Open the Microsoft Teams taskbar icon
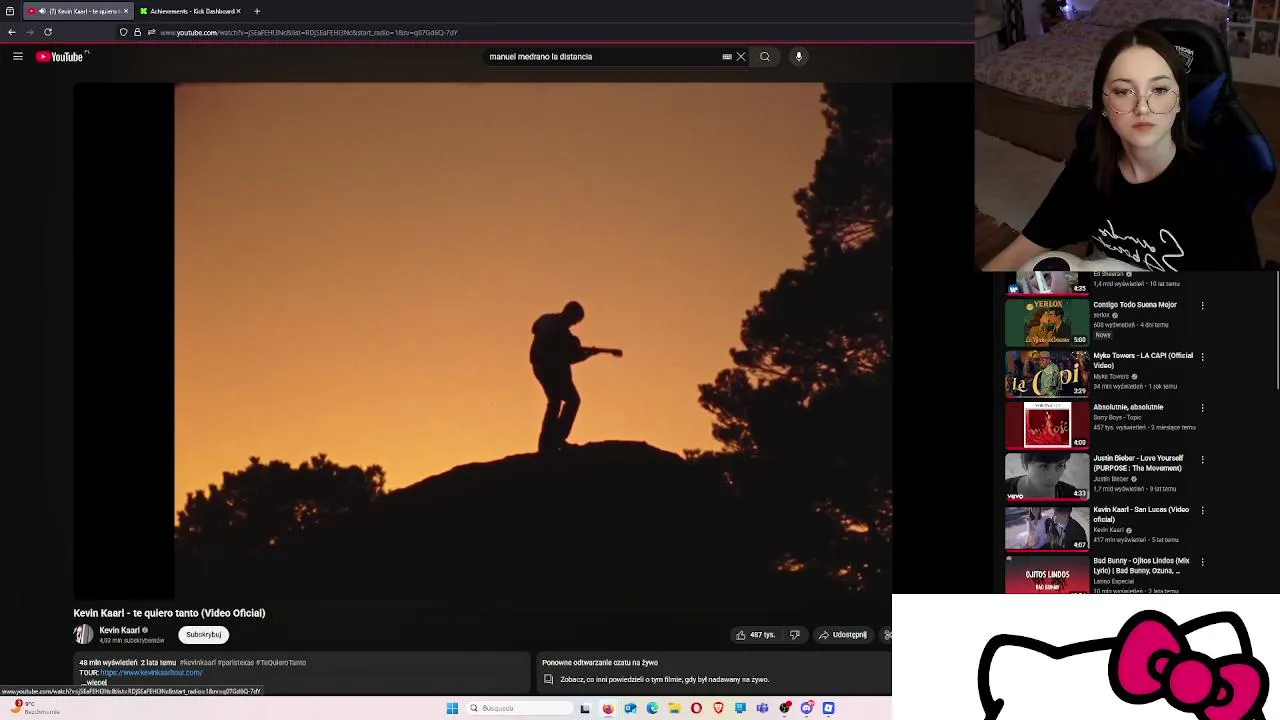 (762, 708)
